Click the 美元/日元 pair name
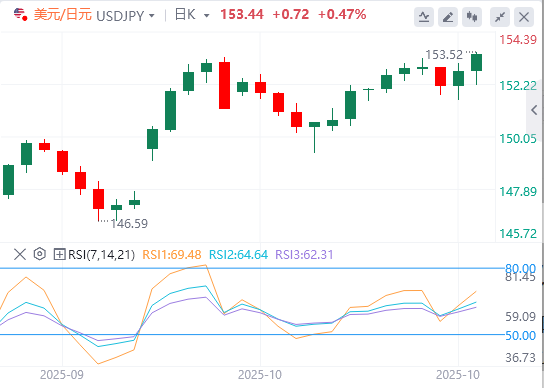Viewport: 544px width, 388px height. tap(63, 15)
